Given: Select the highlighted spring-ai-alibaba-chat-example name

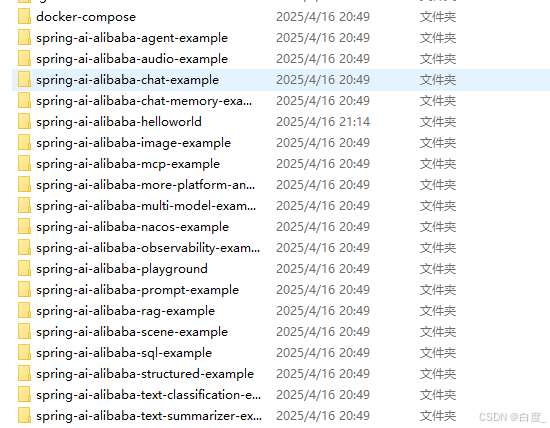Looking at the screenshot, I should click(127, 80).
